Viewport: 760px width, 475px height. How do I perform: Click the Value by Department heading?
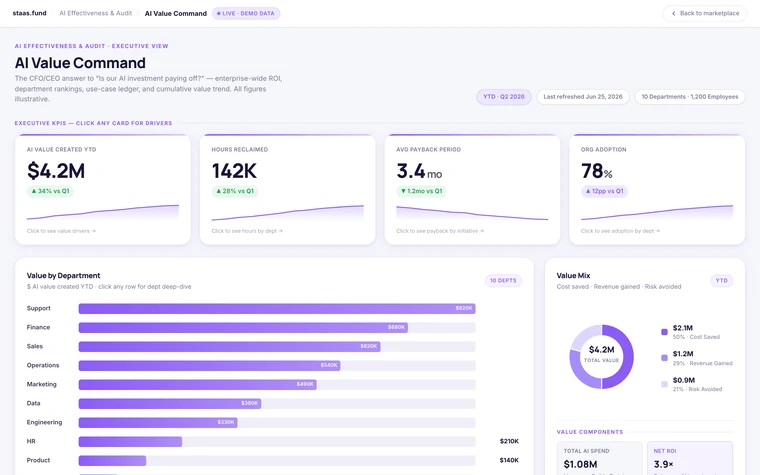click(63, 276)
